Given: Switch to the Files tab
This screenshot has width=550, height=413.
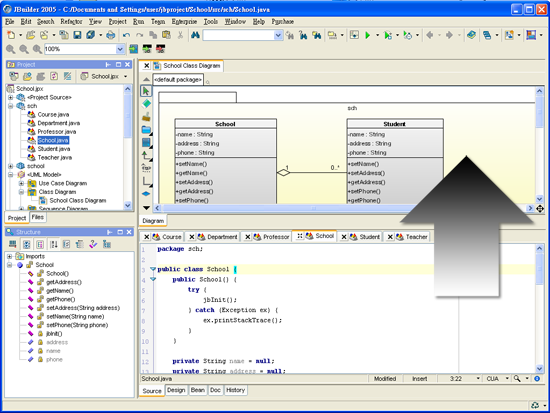Looking at the screenshot, I should pos(38,217).
